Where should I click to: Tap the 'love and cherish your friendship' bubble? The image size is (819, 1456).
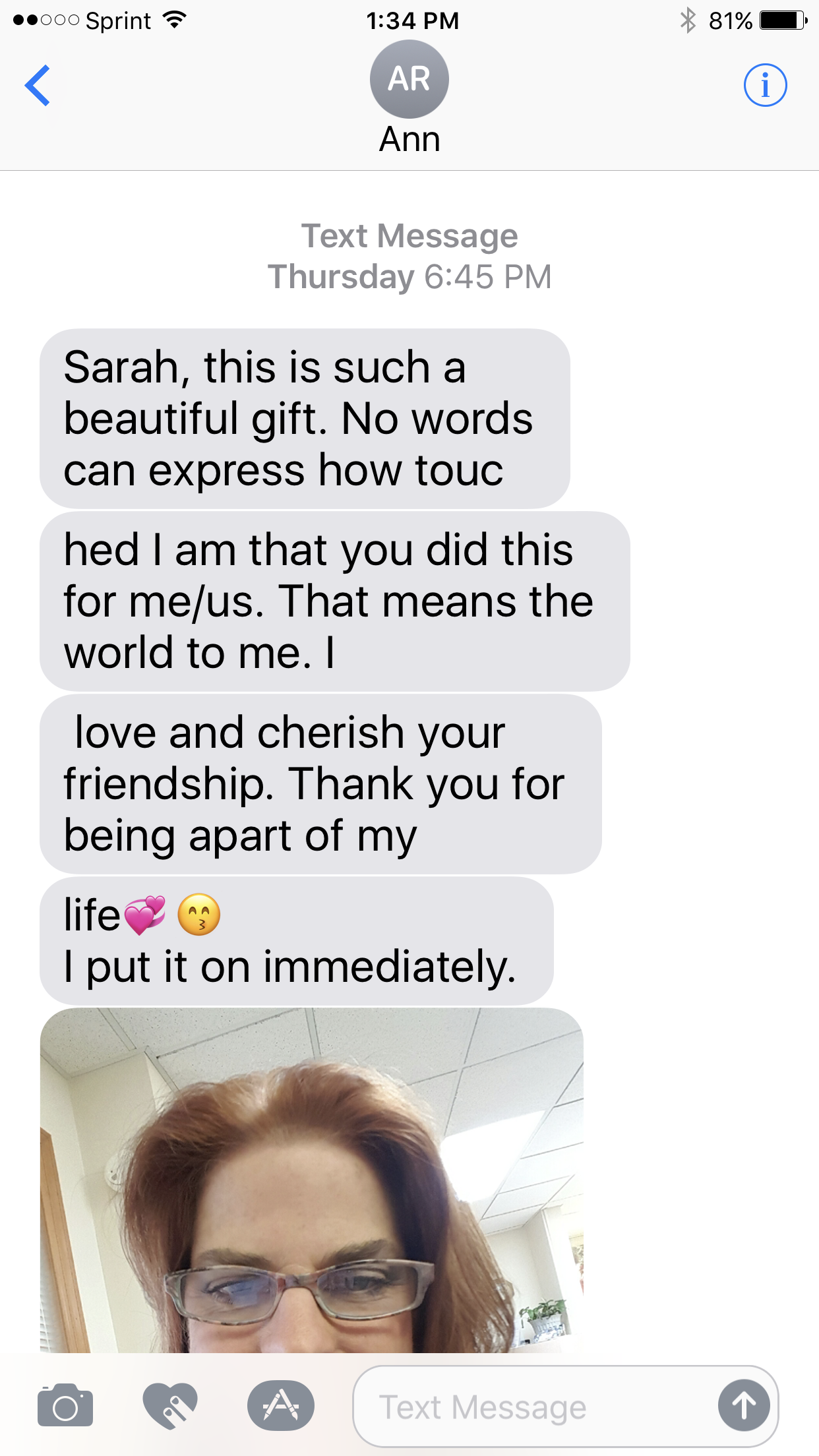point(320,784)
